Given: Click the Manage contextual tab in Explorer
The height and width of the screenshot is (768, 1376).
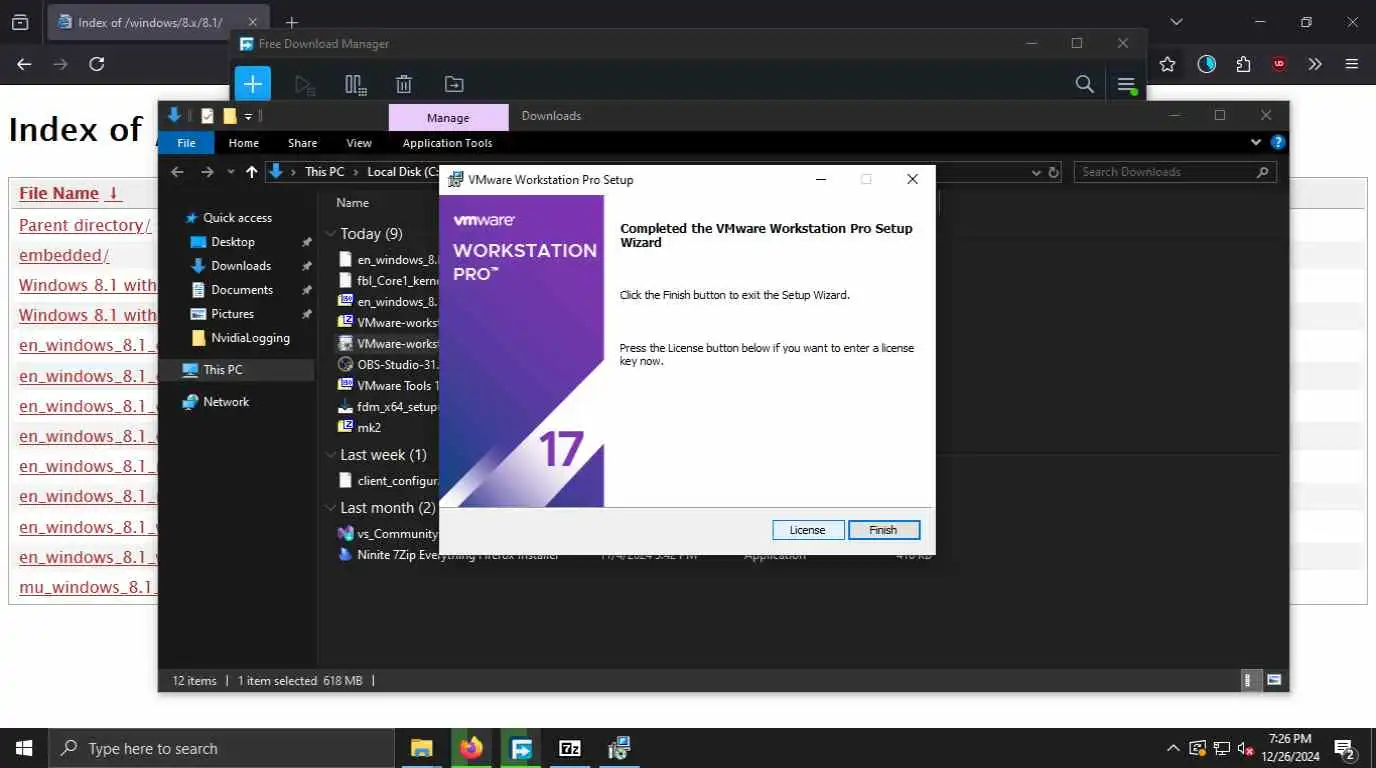Looking at the screenshot, I should click(448, 117).
